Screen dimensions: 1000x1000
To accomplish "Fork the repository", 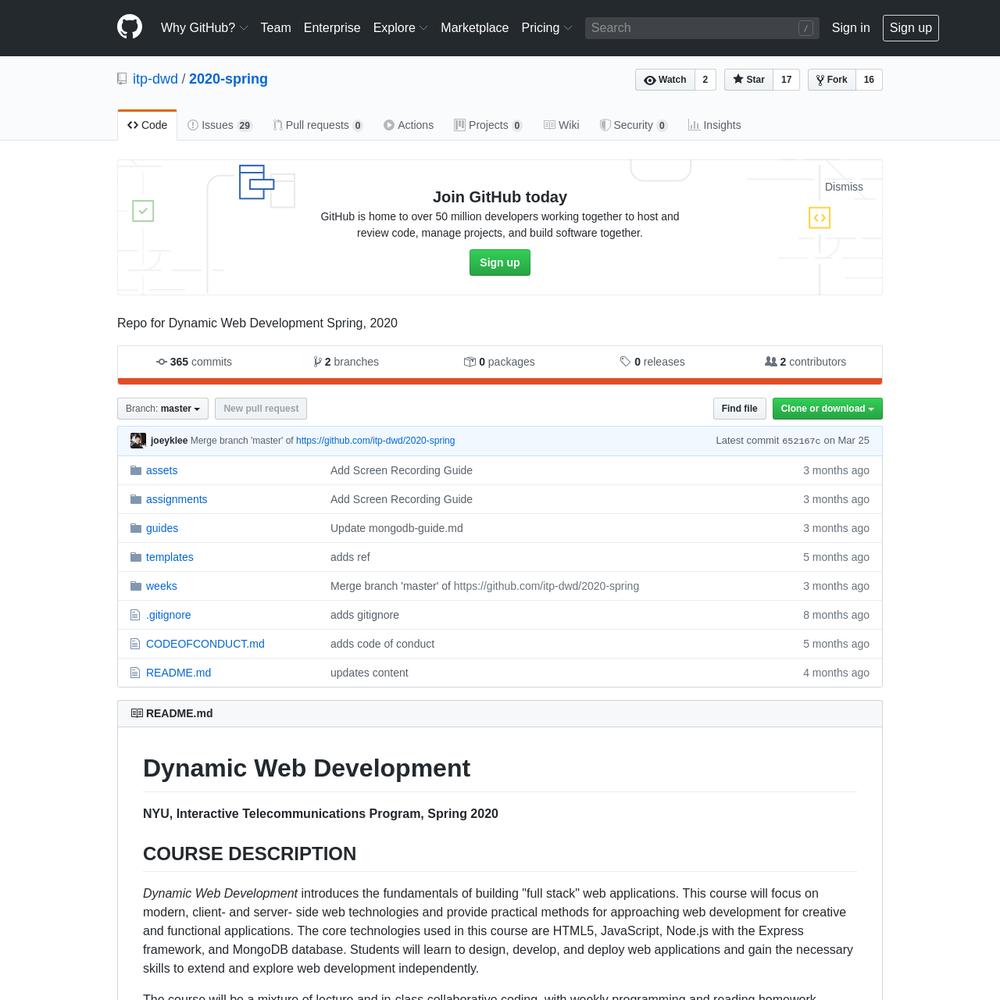I will coord(831,80).
